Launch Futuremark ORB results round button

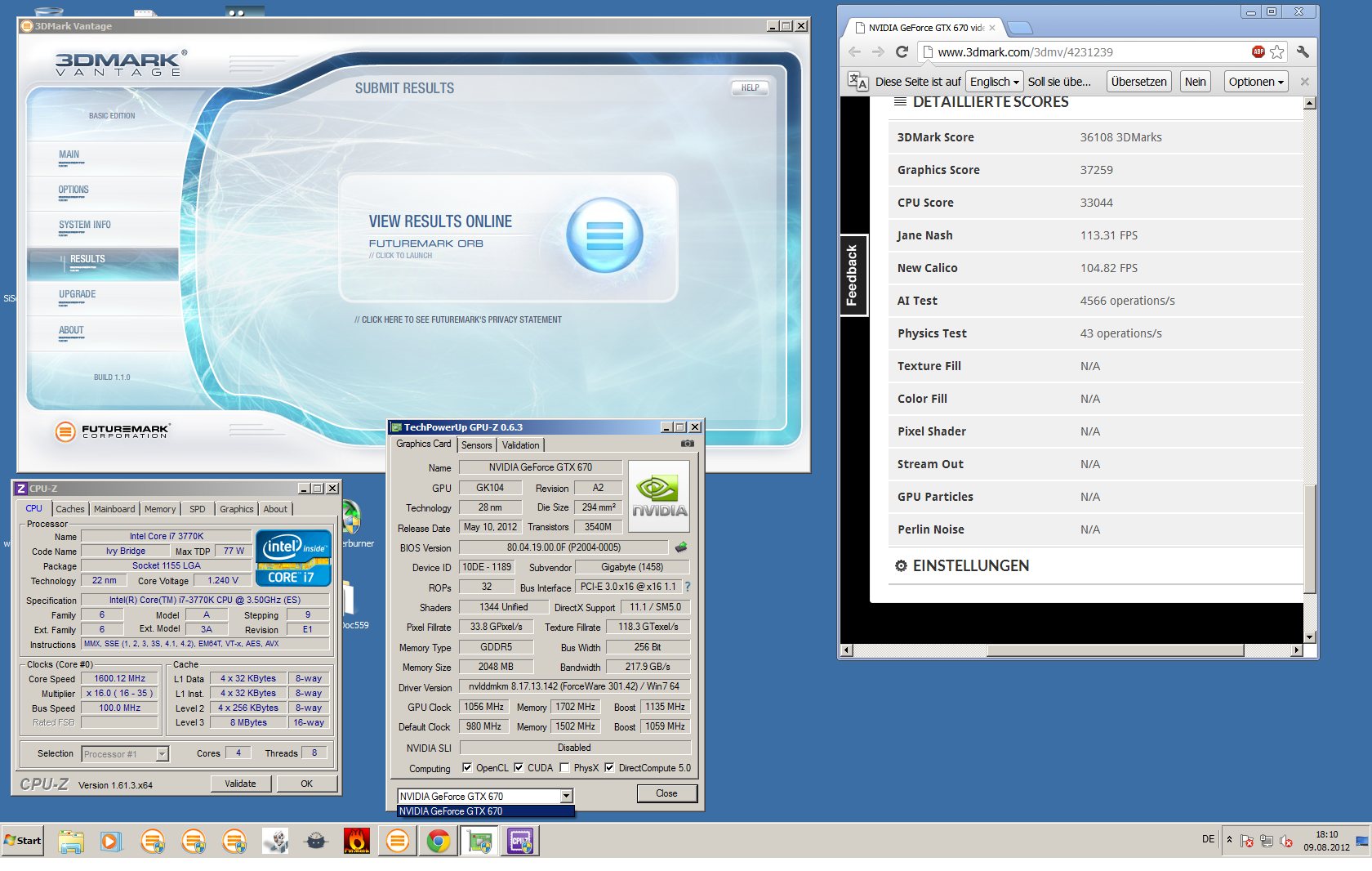click(604, 235)
